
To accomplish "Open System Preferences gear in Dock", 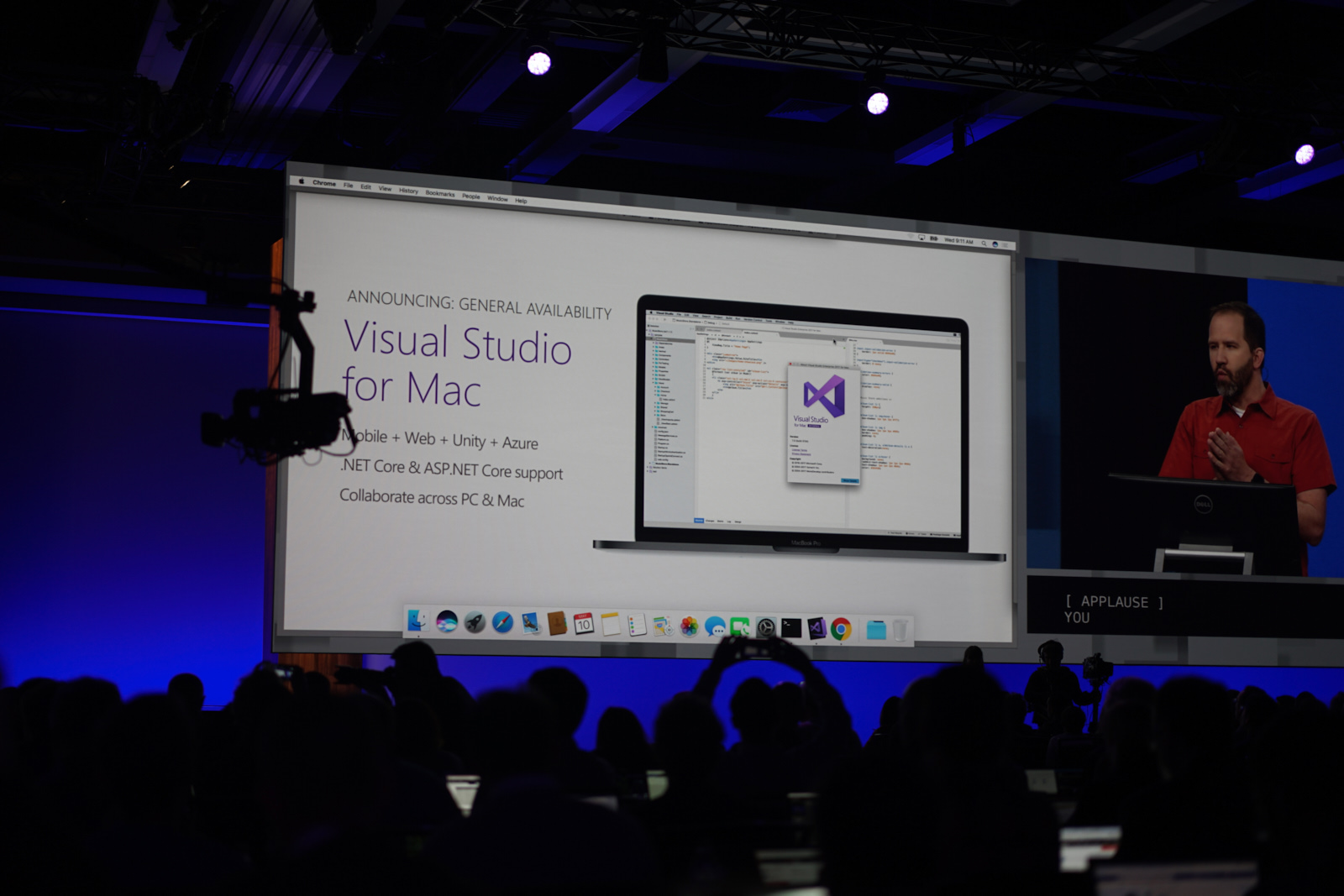I will point(766,627).
